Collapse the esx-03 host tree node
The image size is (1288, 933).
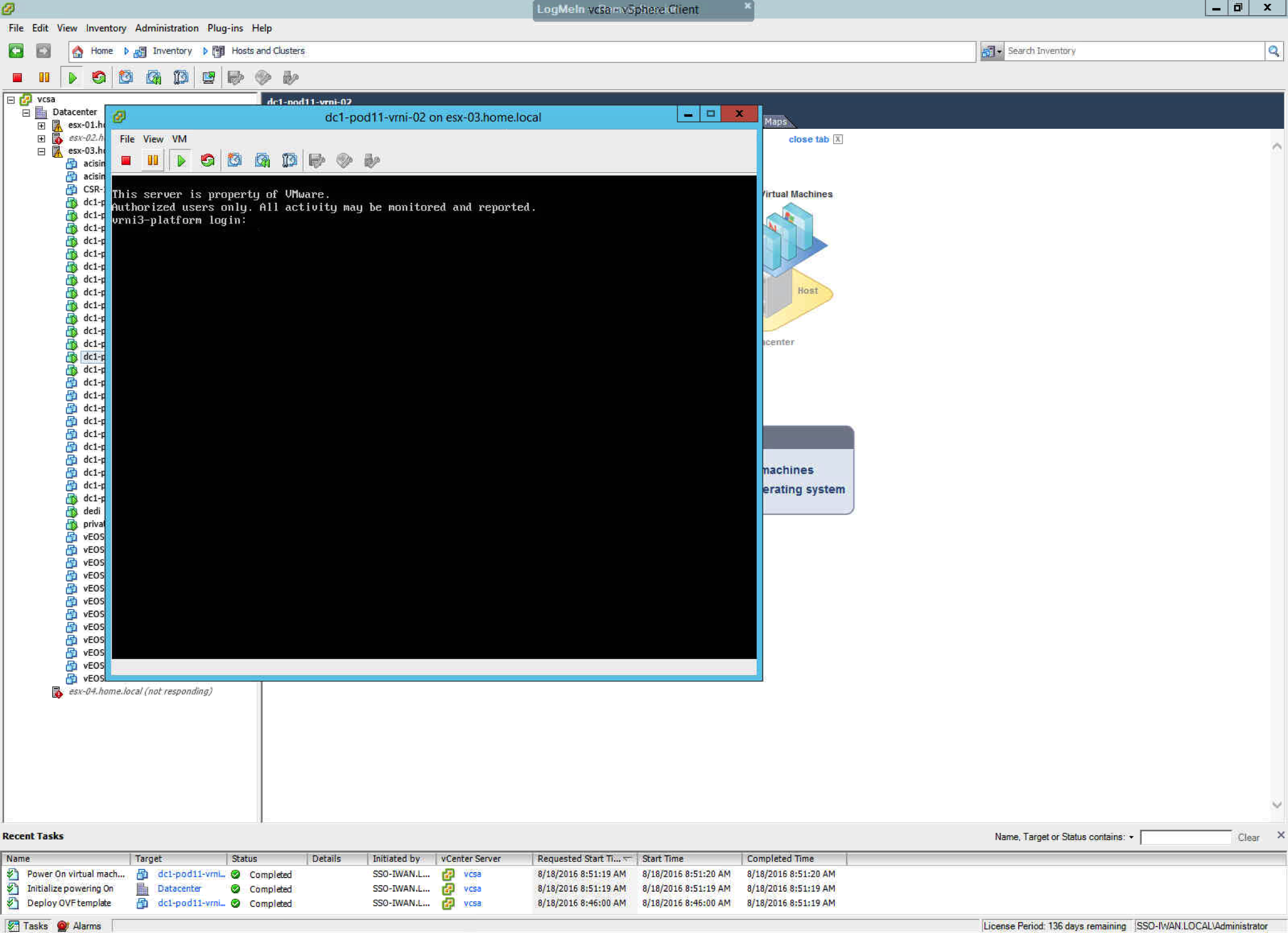41,152
